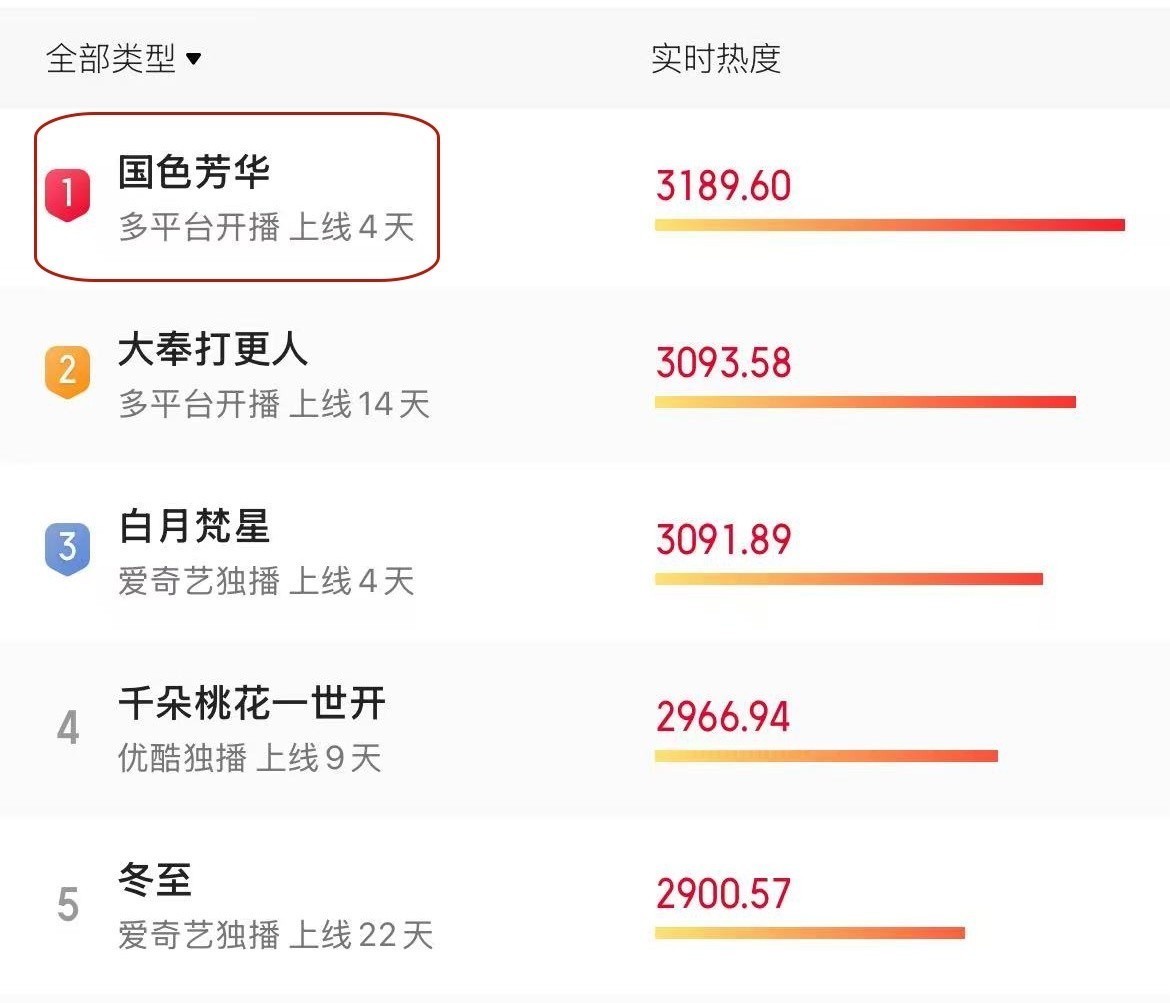This screenshot has height=1003, width=1170.
Task: Click the red rank 1 badge
Action: click(67, 194)
